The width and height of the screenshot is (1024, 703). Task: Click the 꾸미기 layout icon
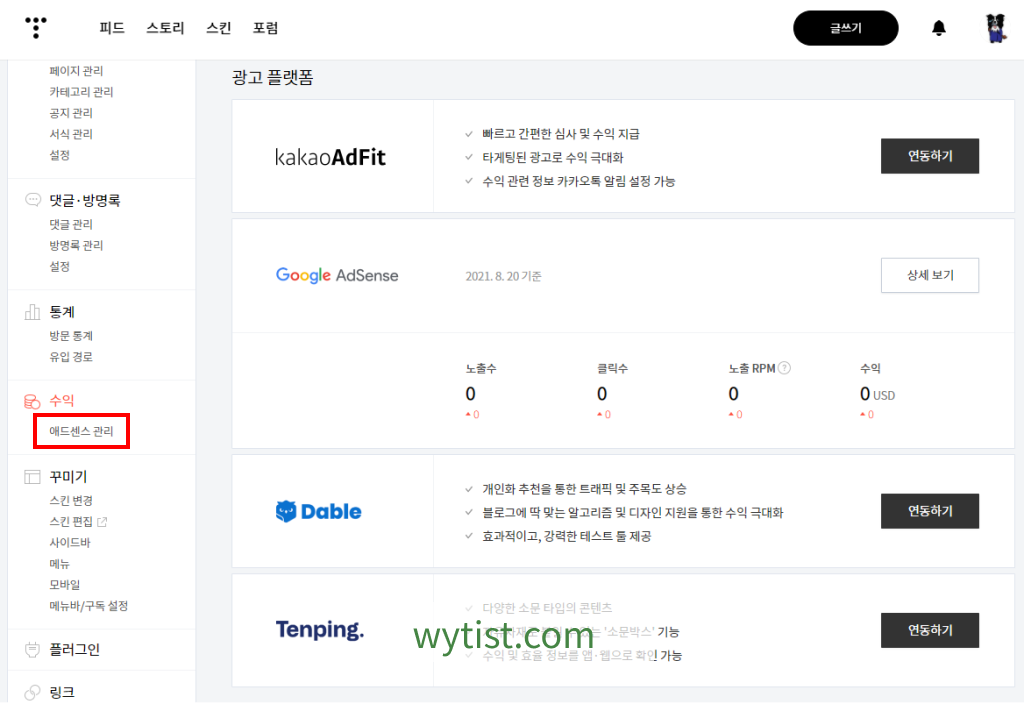pos(33,477)
